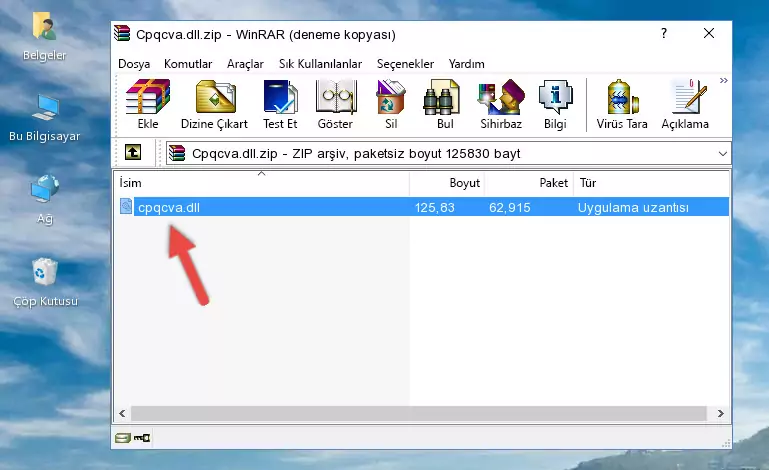Open the Dosya menu

pyautogui.click(x=134, y=64)
